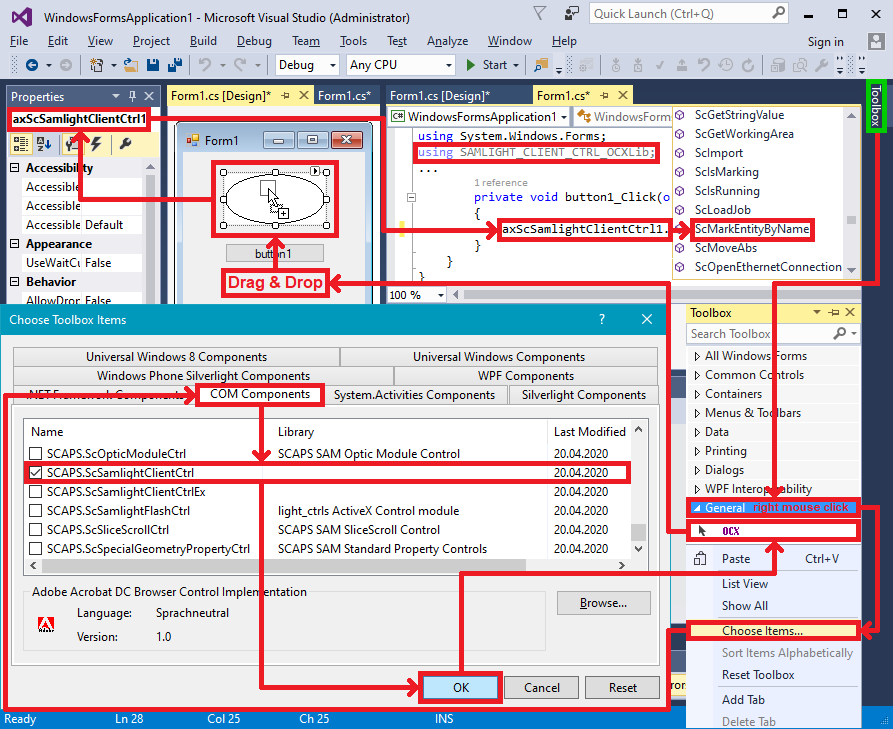
Task: Select Categorized view in Properties panel
Action: 21,144
